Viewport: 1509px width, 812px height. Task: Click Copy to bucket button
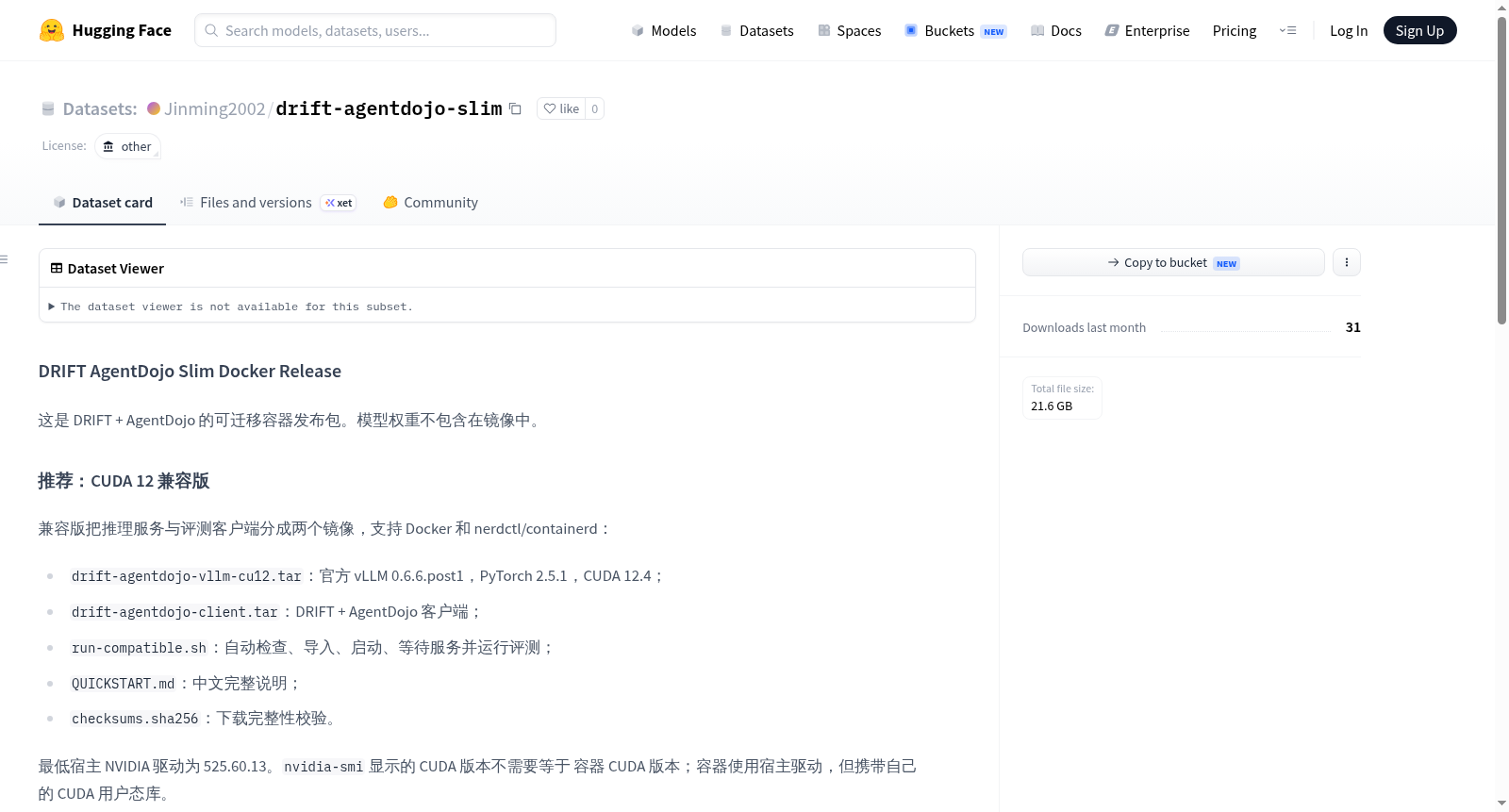pos(1173,262)
